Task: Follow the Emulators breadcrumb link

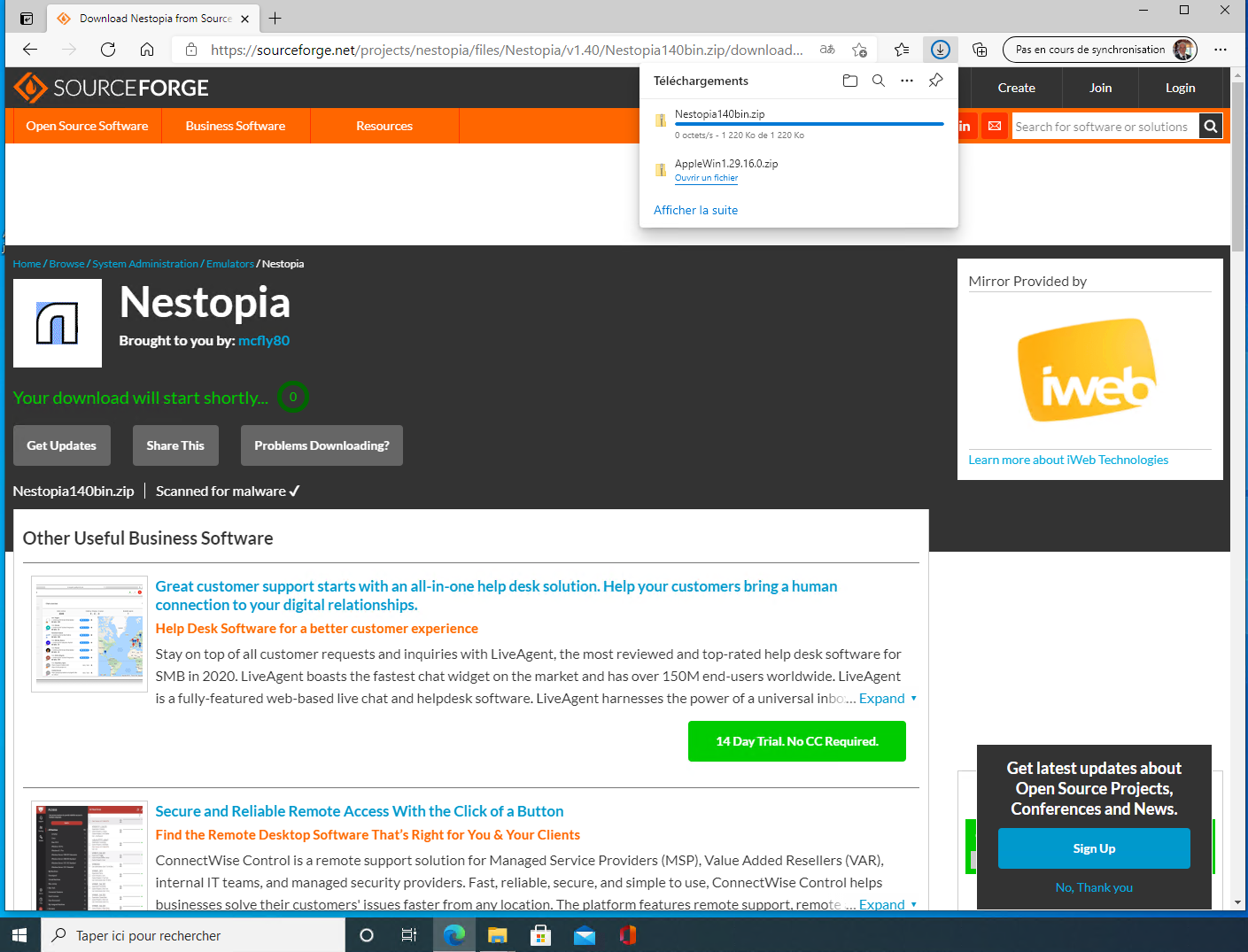Action: point(229,264)
